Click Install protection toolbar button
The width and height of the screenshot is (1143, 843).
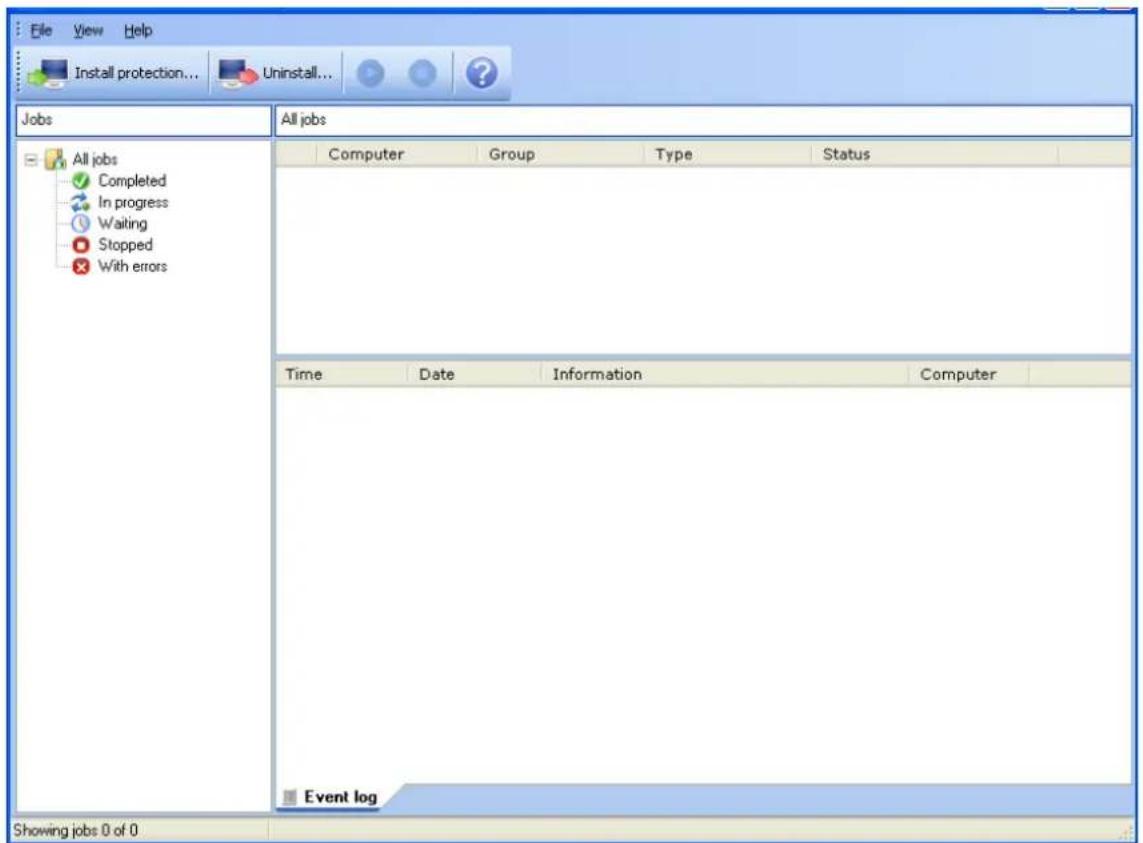tap(113, 73)
